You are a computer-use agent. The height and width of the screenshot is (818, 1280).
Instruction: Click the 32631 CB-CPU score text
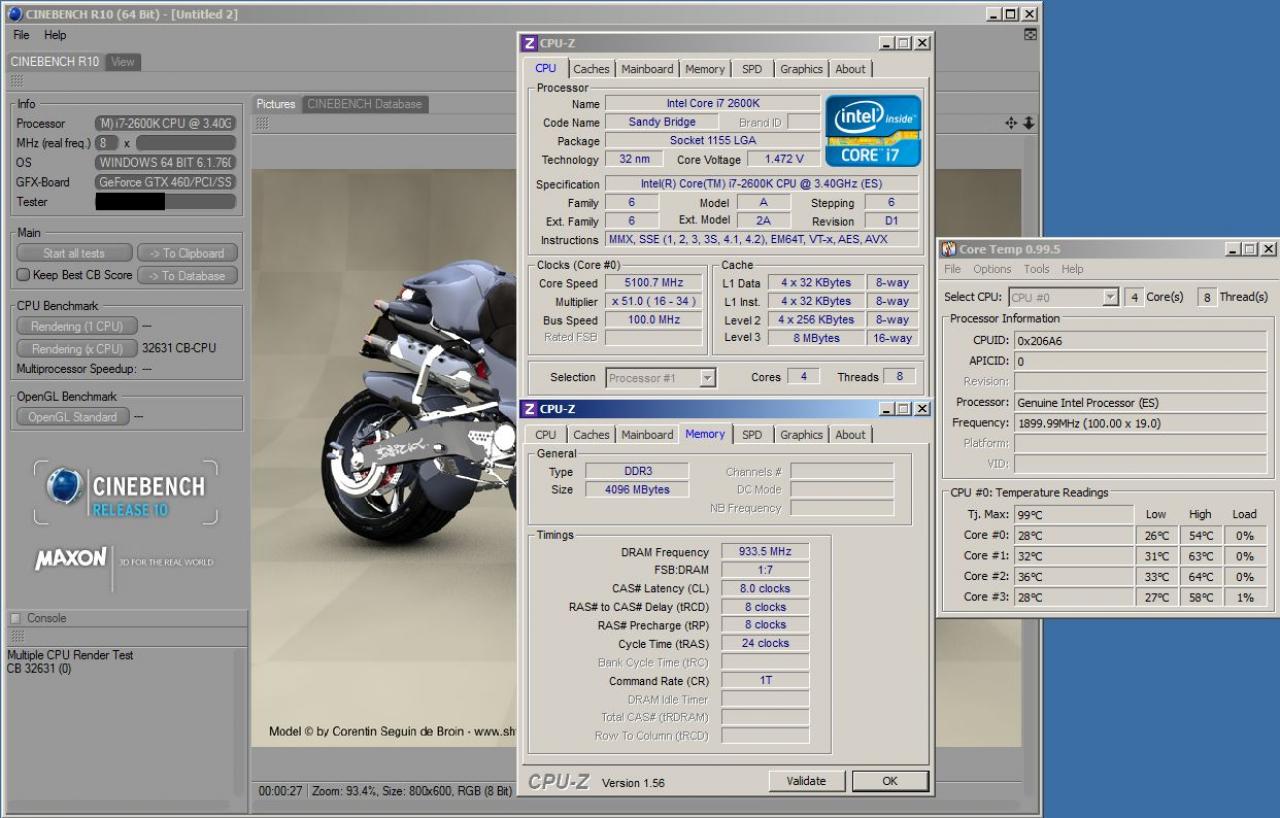pos(180,348)
